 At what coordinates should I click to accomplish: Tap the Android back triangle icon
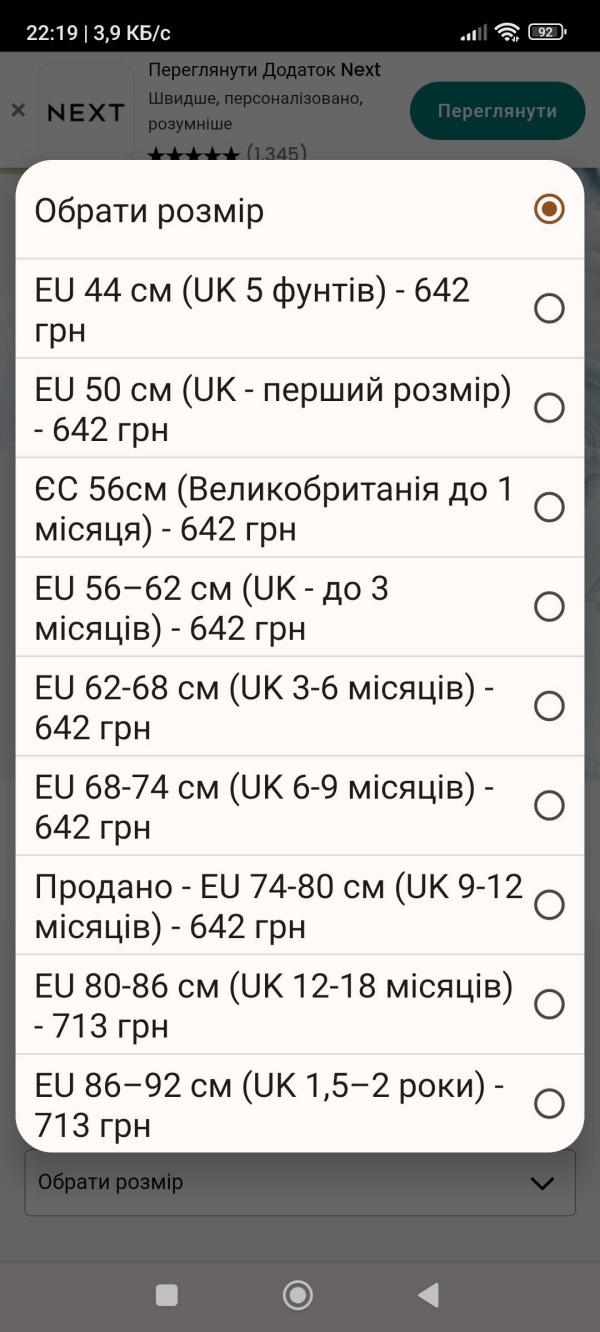point(428,1295)
